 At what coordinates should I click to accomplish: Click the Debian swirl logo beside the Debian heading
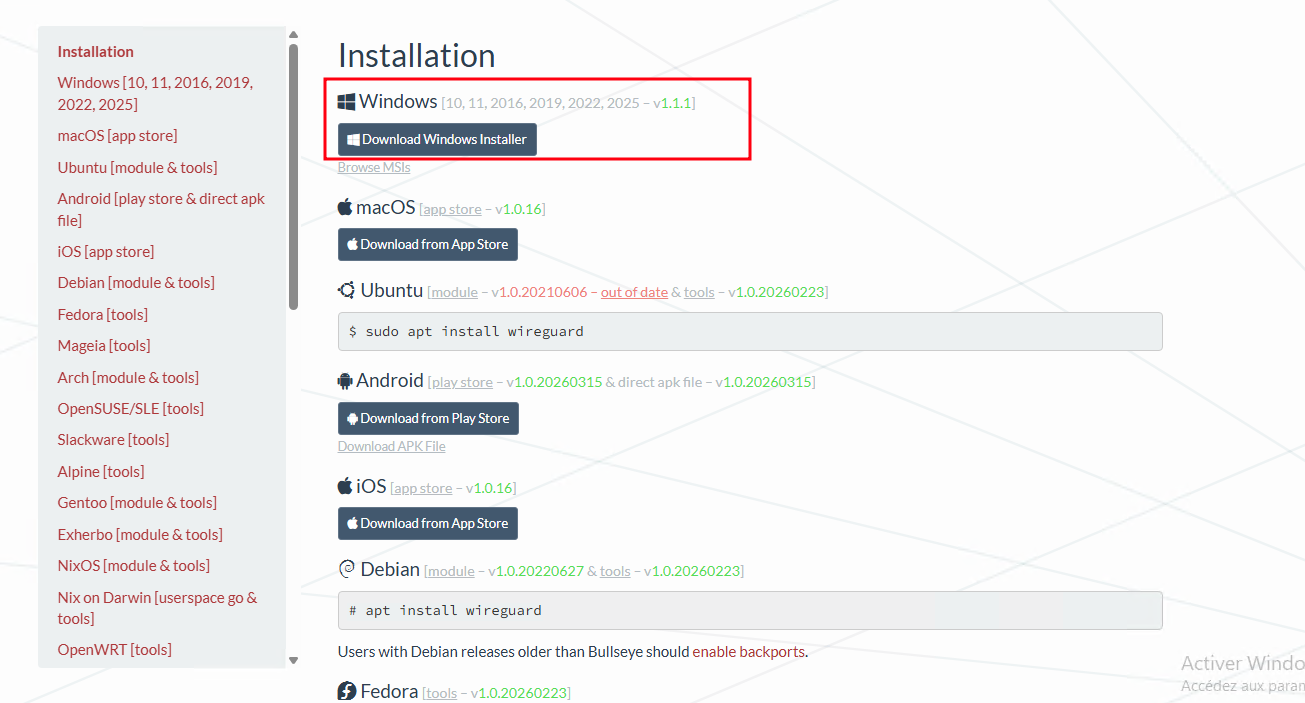[347, 569]
